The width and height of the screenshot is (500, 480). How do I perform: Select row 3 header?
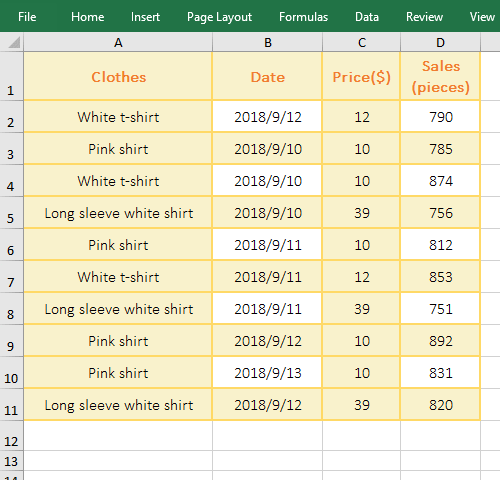[12, 149]
